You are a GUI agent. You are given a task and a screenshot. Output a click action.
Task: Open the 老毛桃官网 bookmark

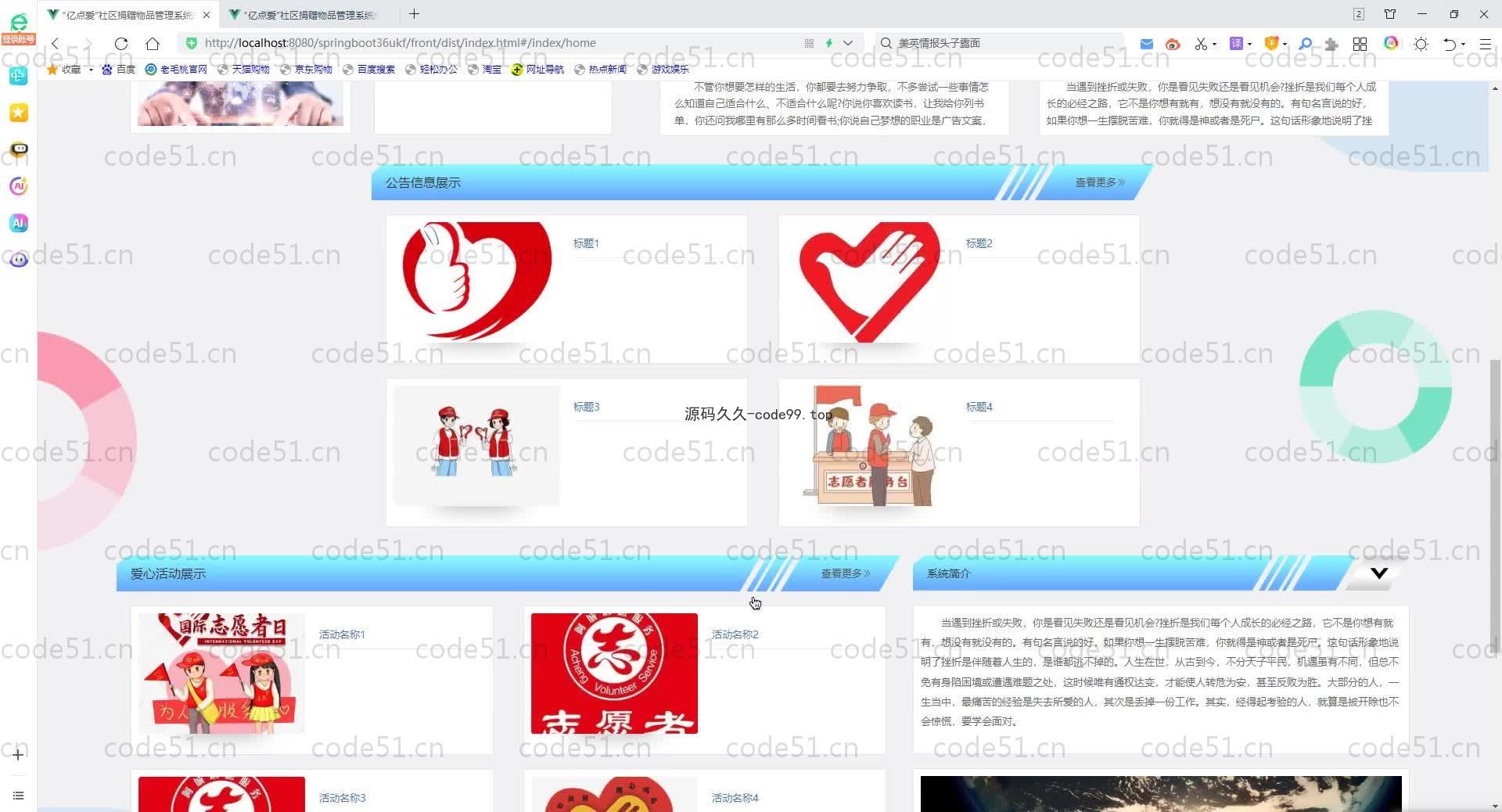(176, 69)
